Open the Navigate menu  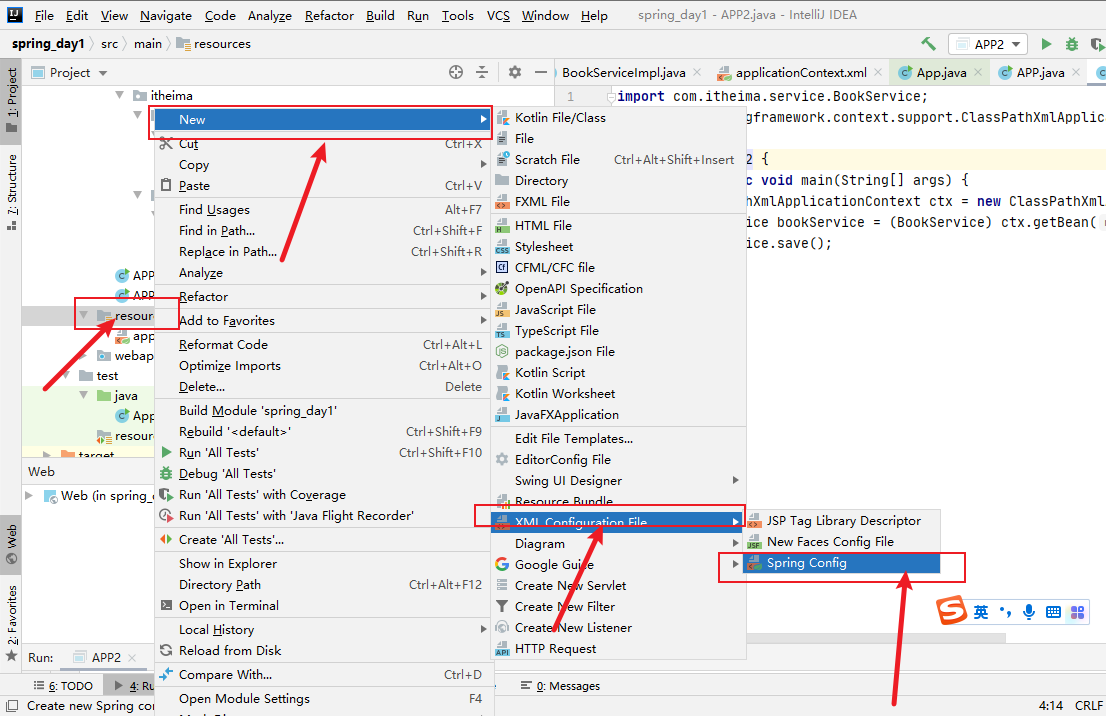pyautogui.click(x=166, y=16)
